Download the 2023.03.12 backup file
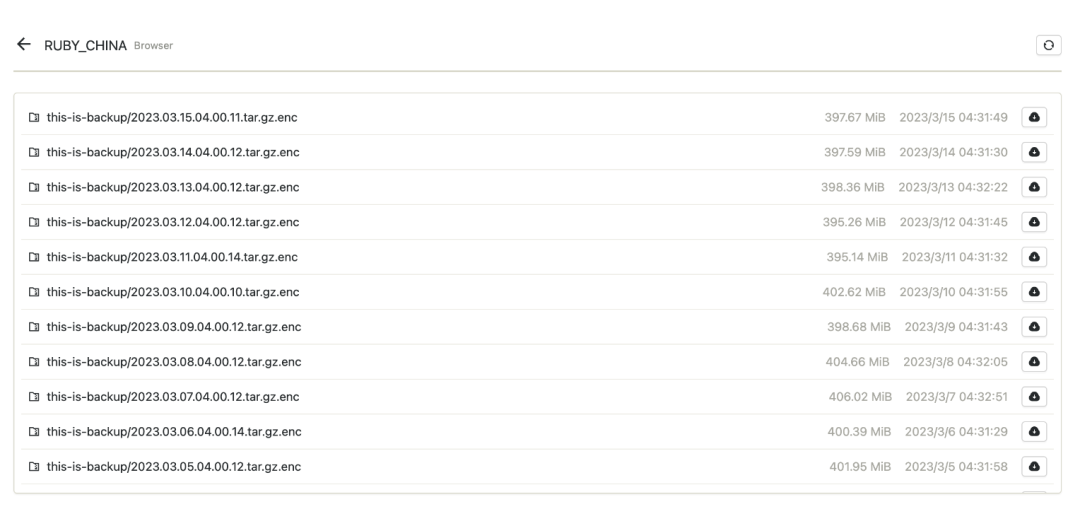This screenshot has width=1080, height=509. tap(1034, 222)
